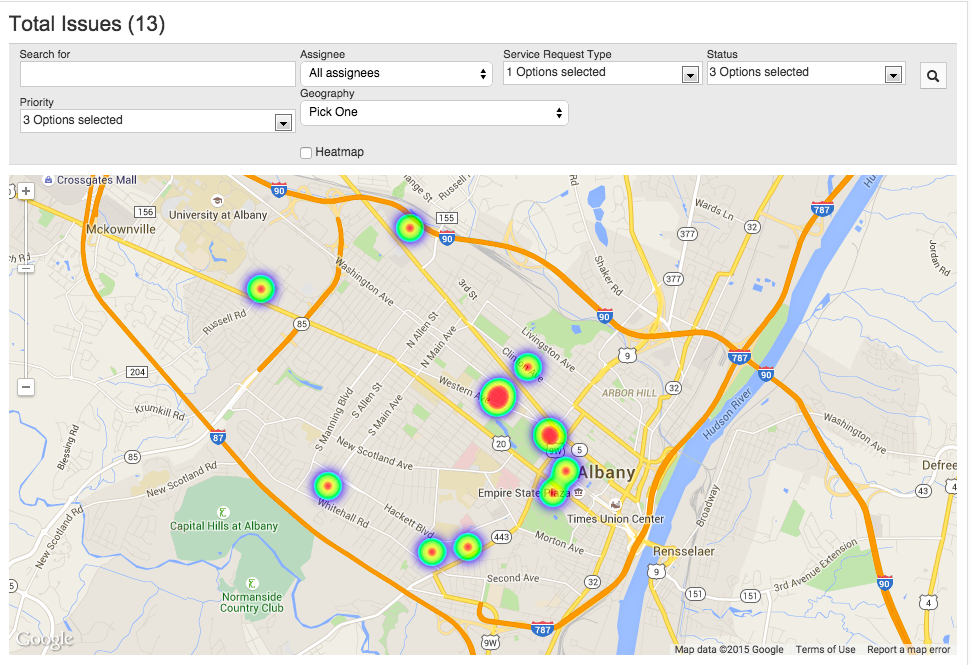Click the Capital Hills at Albany golf icon

point(223,512)
